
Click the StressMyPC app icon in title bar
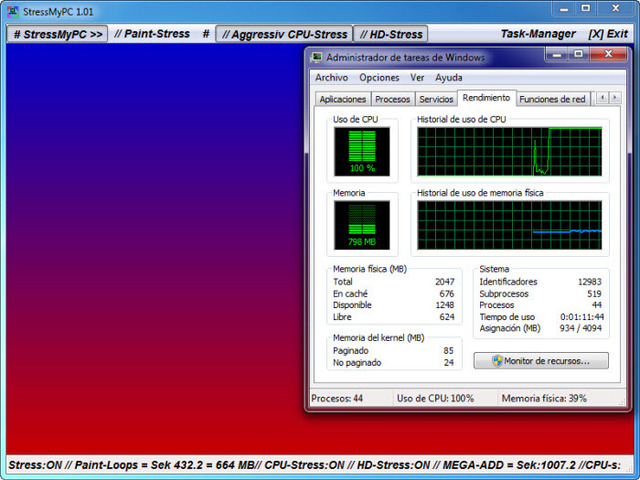click(13, 11)
